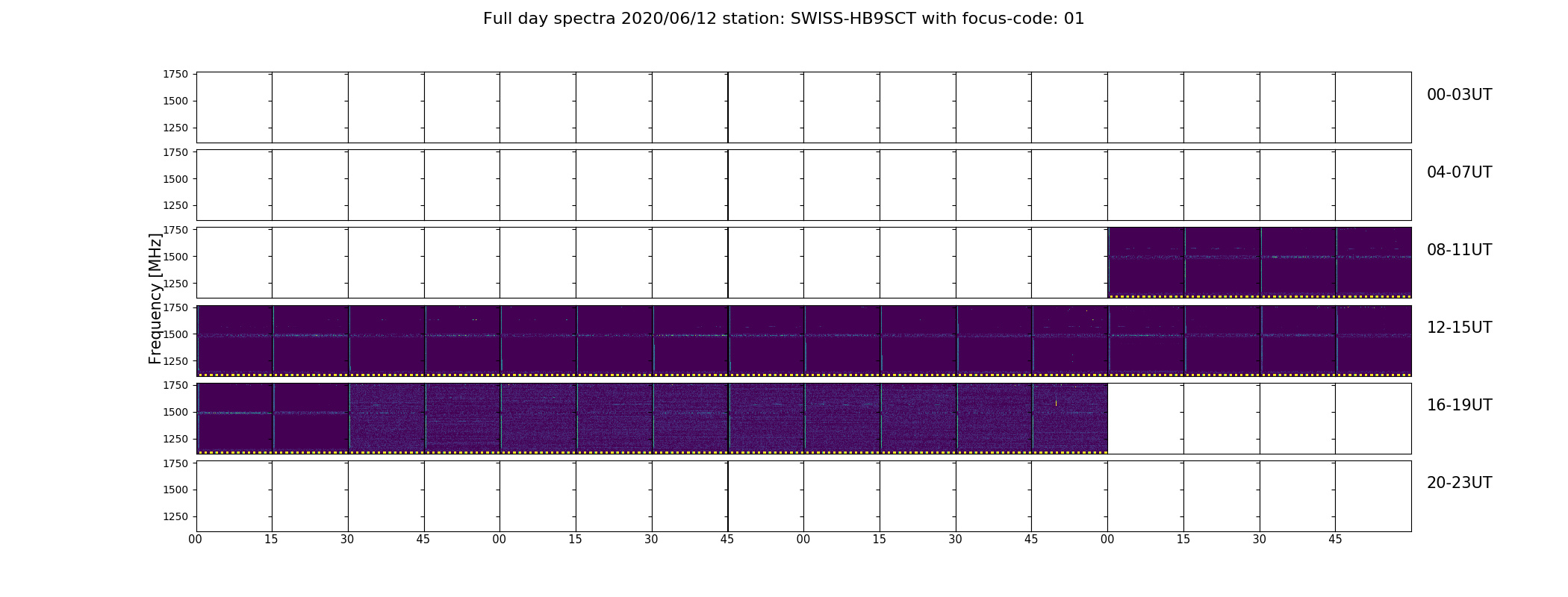Click the 1750 tick of the 16-19UT row
This screenshot has width=1568, height=597.
175,385
